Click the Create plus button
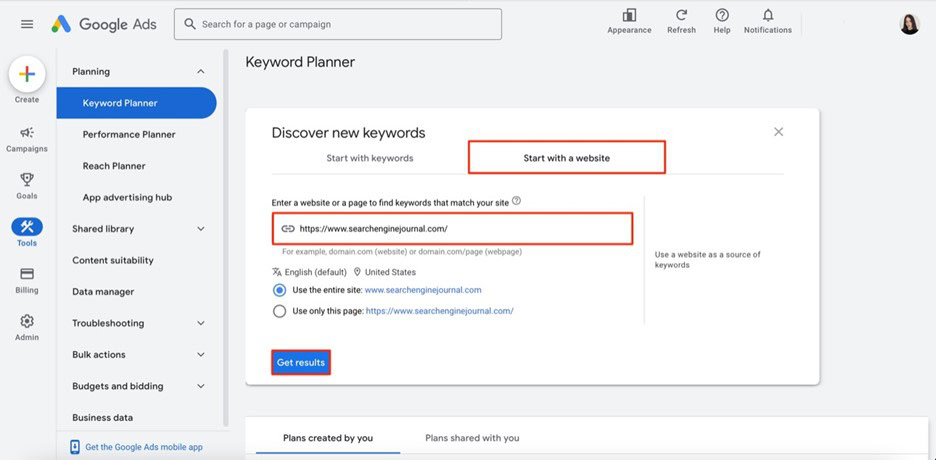This screenshot has width=936, height=460. click(27, 74)
